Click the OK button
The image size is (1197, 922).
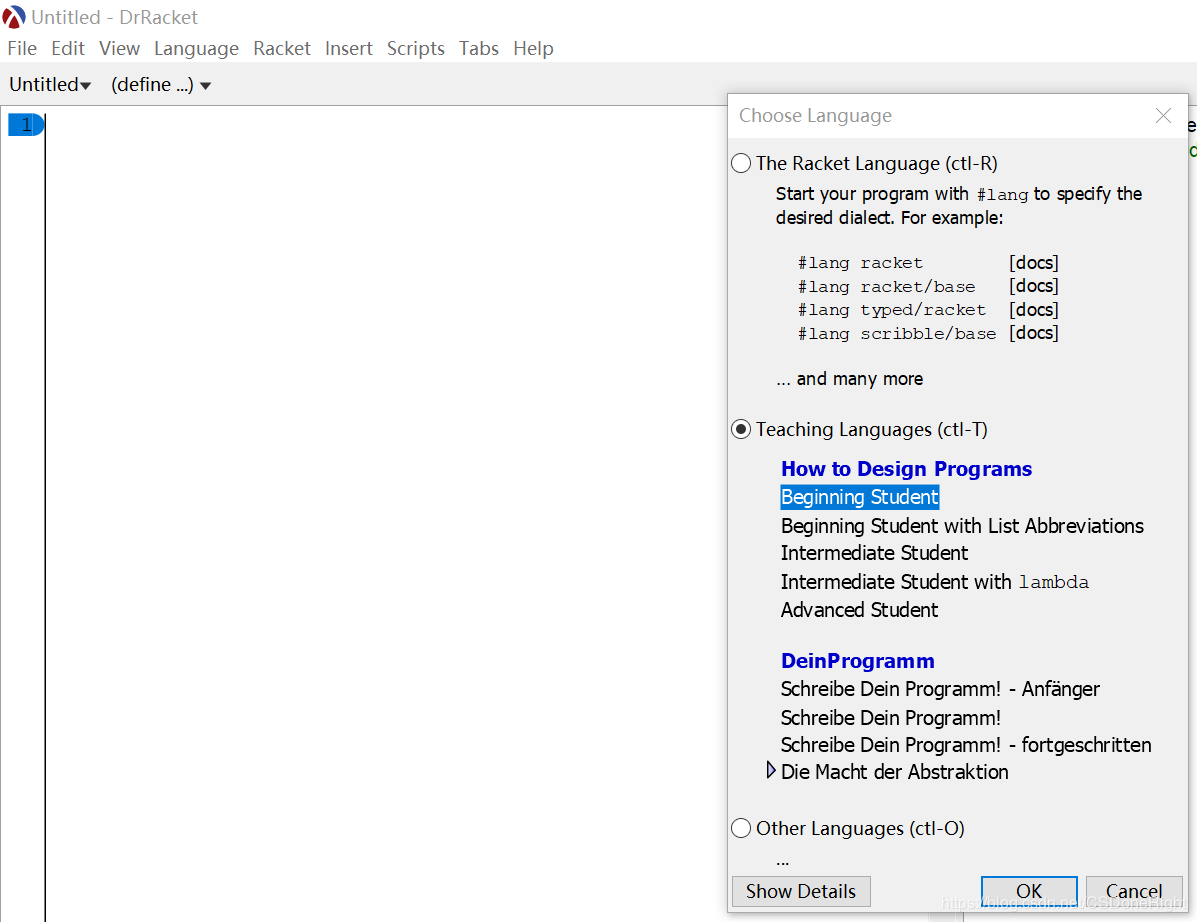[x=1028, y=891]
